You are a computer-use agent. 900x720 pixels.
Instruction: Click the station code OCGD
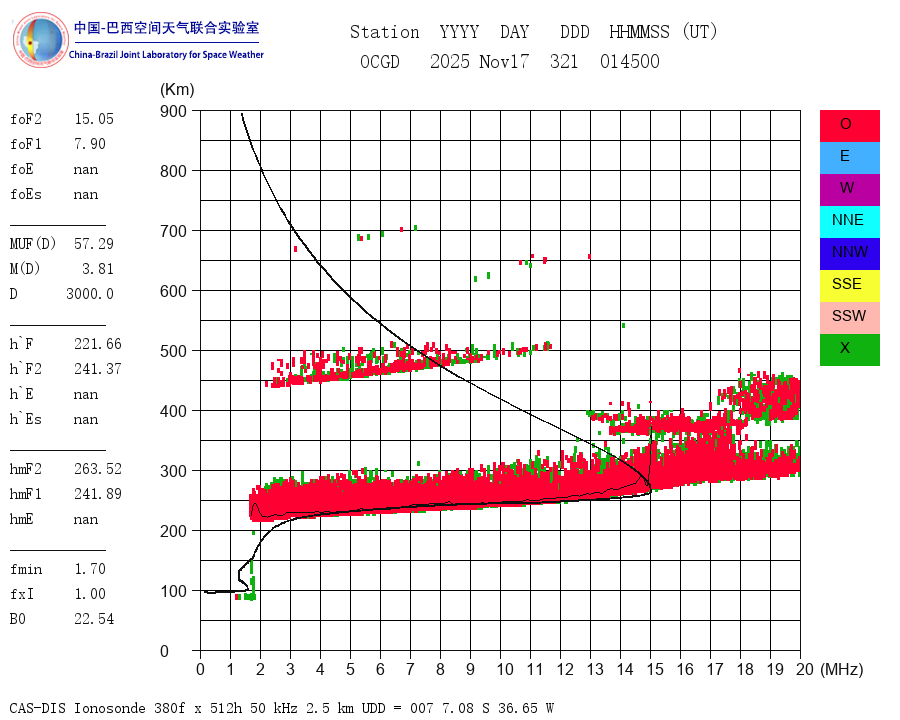[x=380, y=61]
